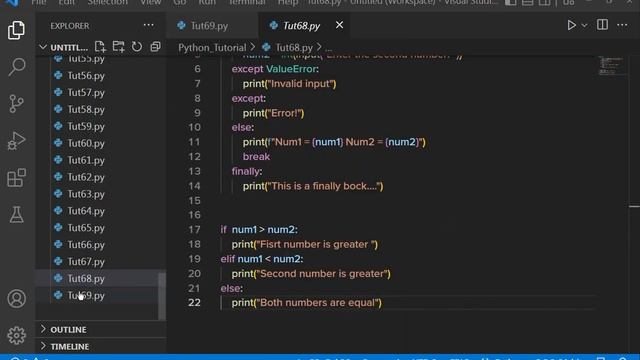Click the code minimap preview
This screenshot has height=360, width=640.
click(611, 66)
